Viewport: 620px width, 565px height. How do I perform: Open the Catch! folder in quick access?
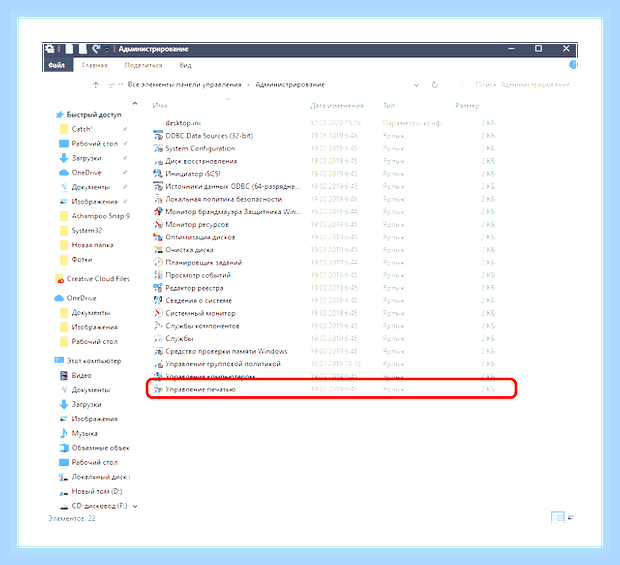click(82, 129)
